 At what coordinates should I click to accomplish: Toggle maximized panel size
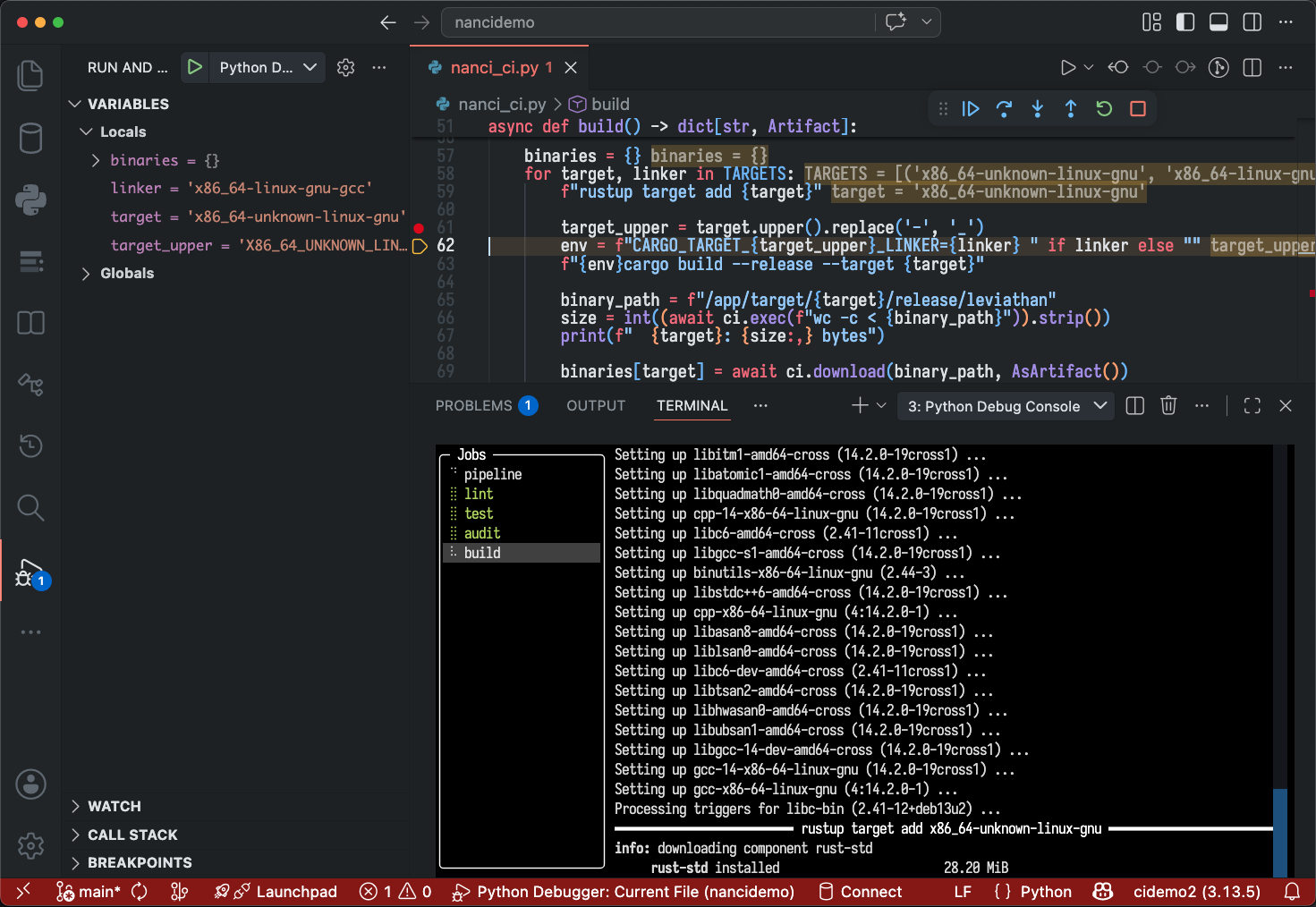[x=1252, y=406]
